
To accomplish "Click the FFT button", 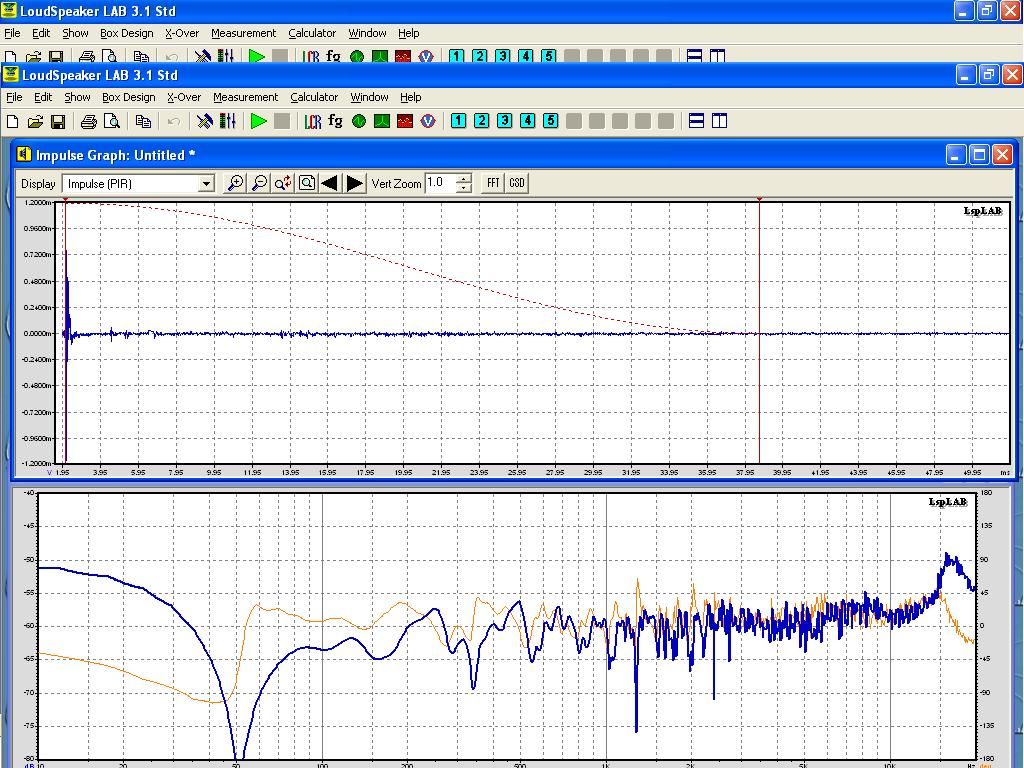I will point(493,184).
